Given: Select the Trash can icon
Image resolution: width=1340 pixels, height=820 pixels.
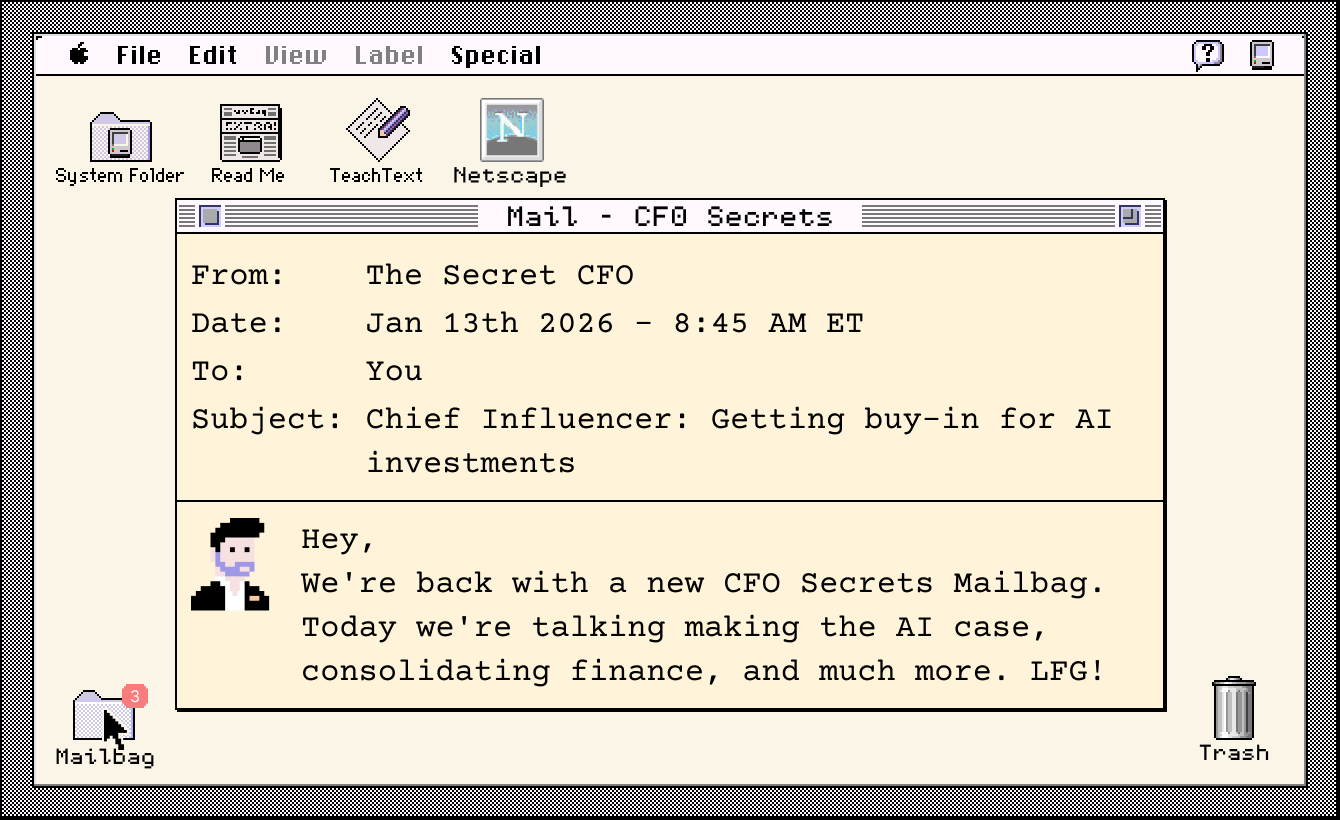Looking at the screenshot, I should 1233,708.
